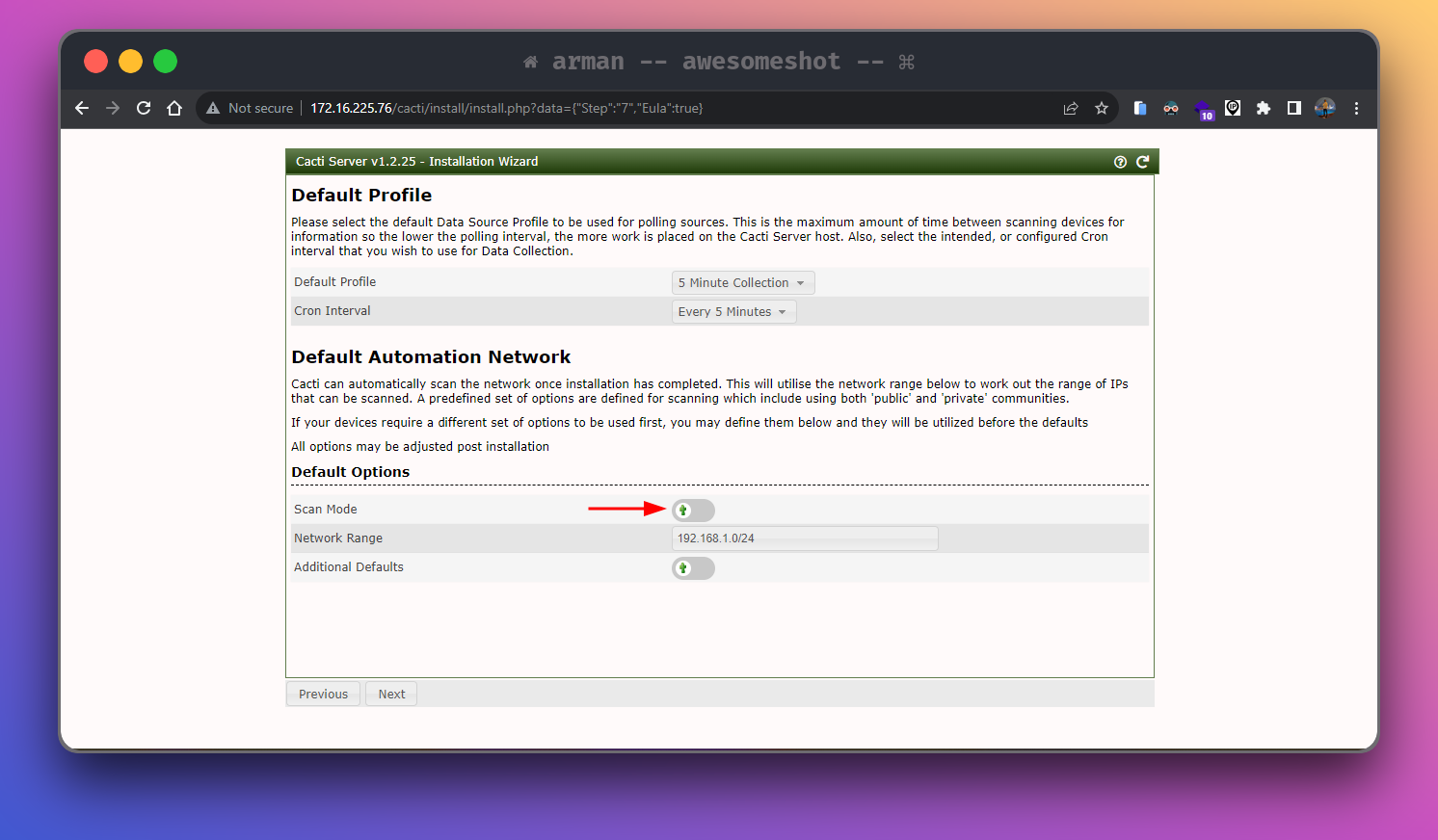
Task: Toggle the Additional Defaults switch
Action: (693, 568)
